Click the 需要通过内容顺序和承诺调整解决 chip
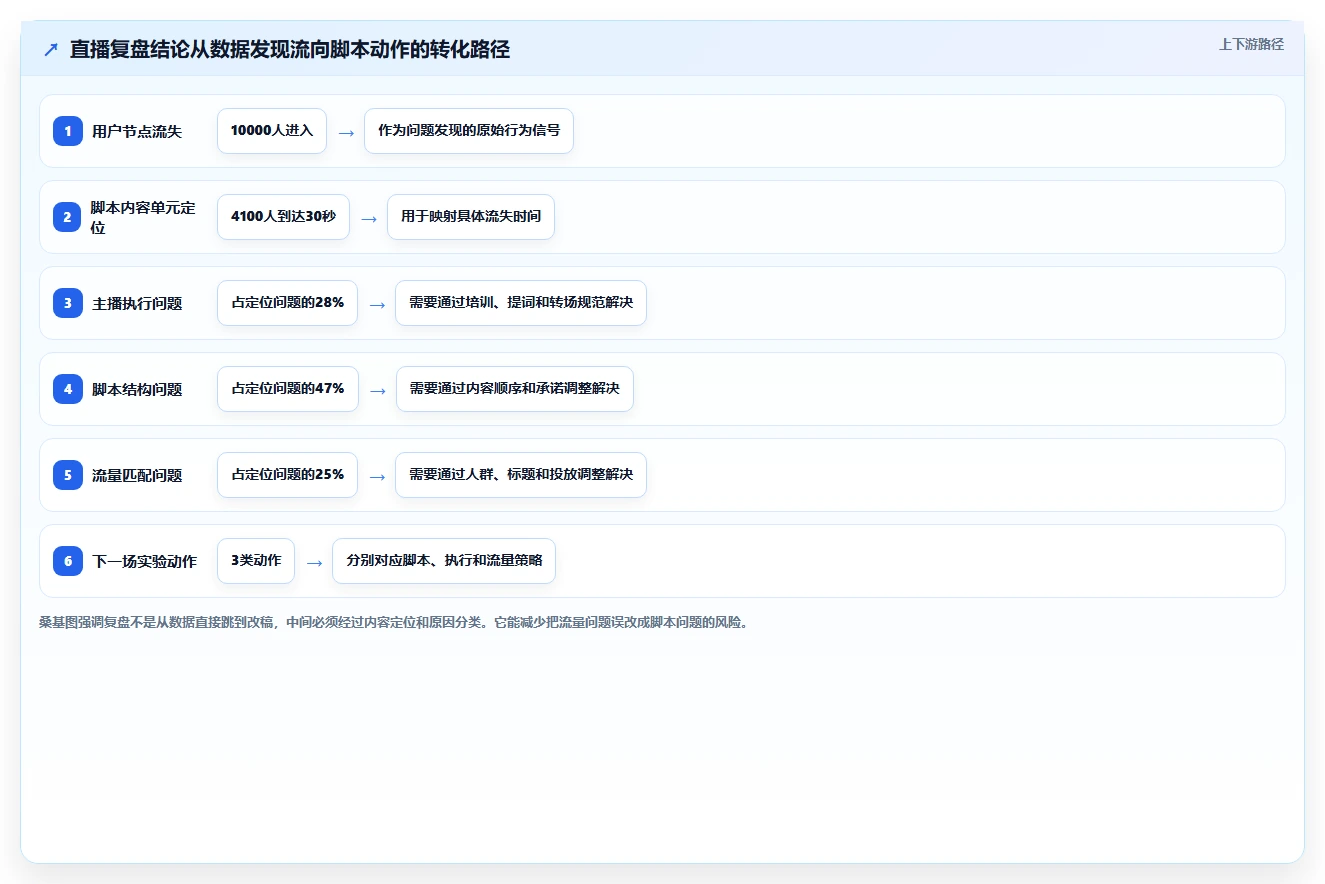The image size is (1325, 884). click(515, 389)
